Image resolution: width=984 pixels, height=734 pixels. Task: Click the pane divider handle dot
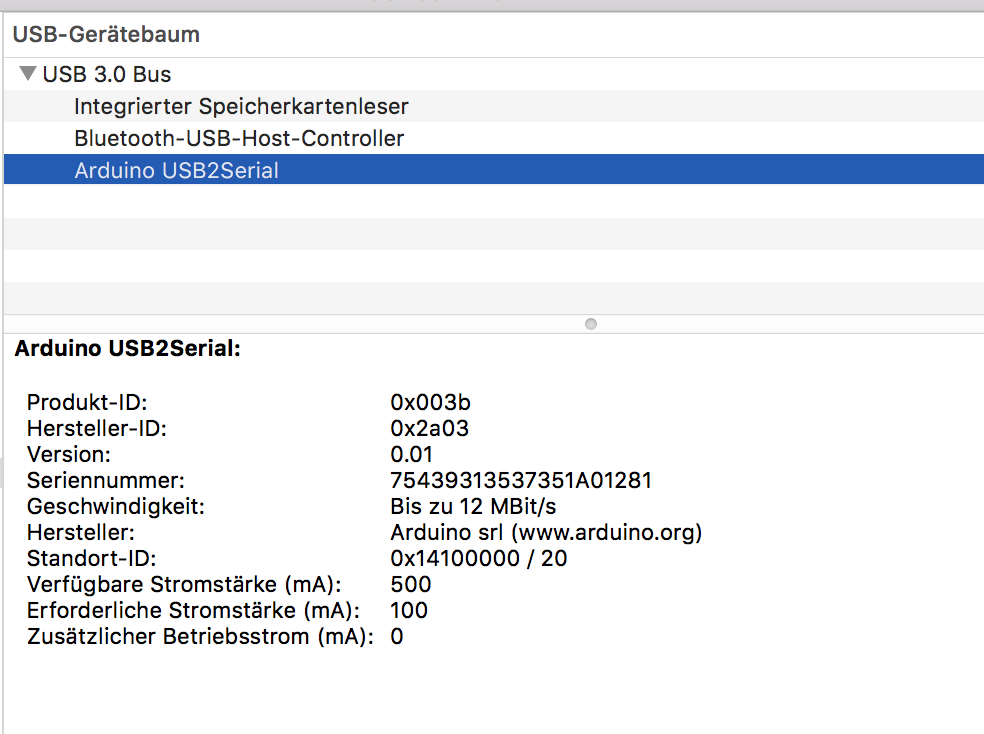(x=591, y=324)
